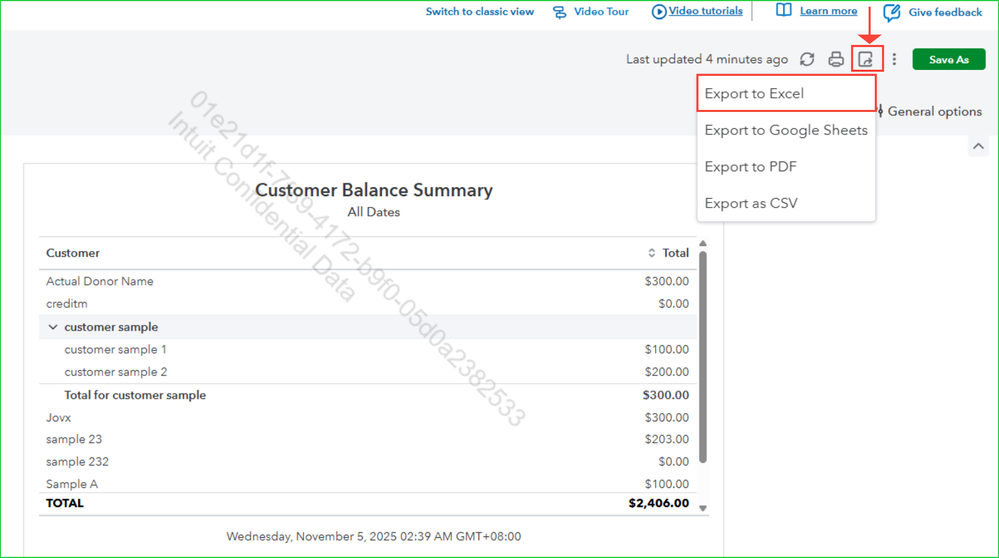Screen dimensions: 999x558
Task: Click the Total column header
Action: [675, 253]
